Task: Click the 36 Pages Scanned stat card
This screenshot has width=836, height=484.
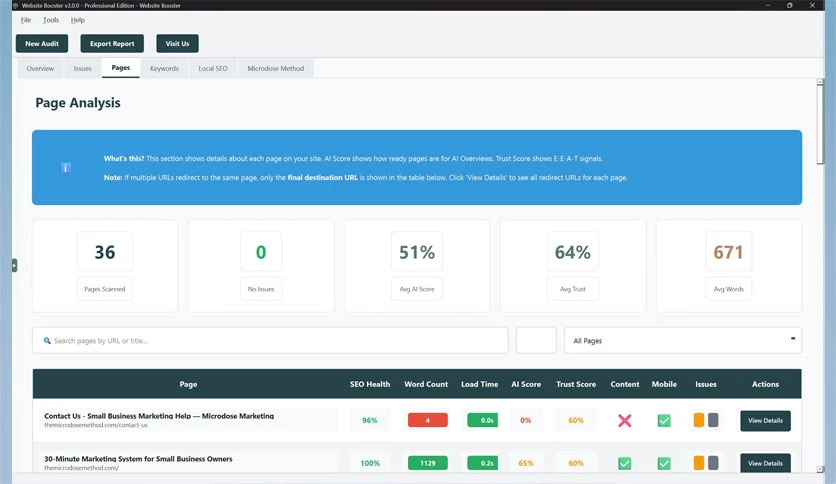Action: pos(105,266)
